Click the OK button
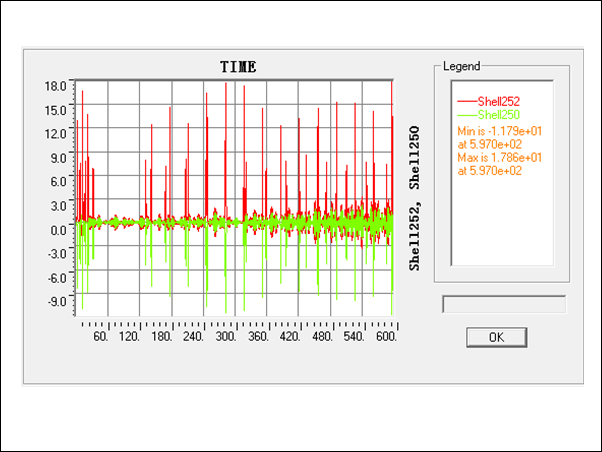This screenshot has width=602, height=452. pos(496,337)
